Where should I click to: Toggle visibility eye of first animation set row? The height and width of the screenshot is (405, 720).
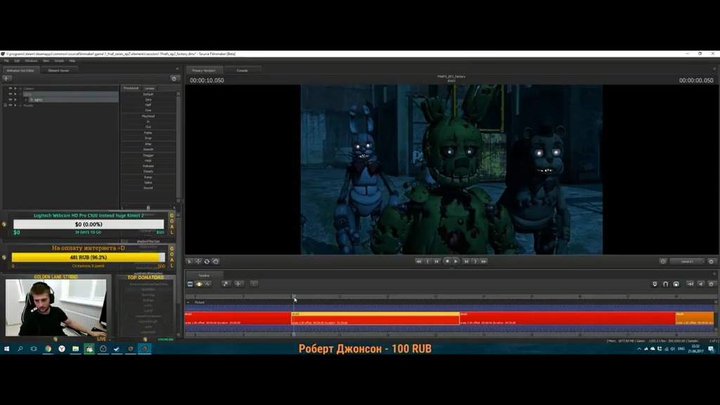pos(10,89)
